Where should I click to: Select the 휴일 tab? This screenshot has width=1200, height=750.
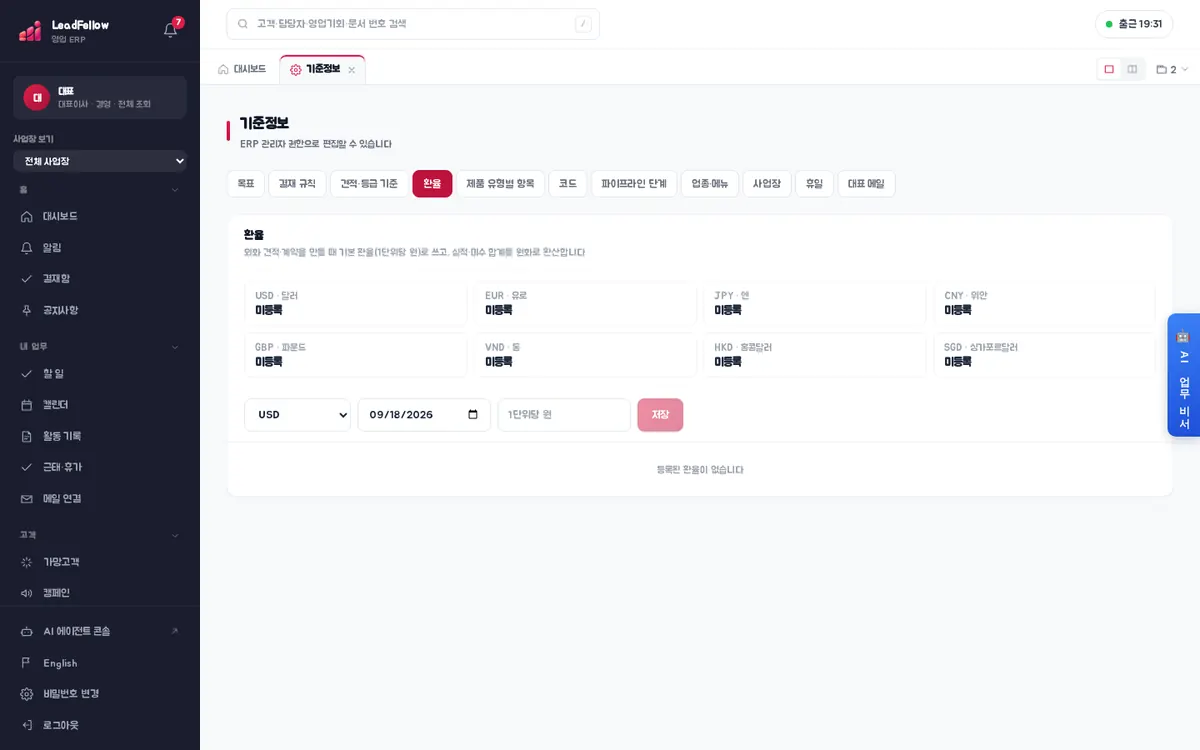pyautogui.click(x=814, y=184)
